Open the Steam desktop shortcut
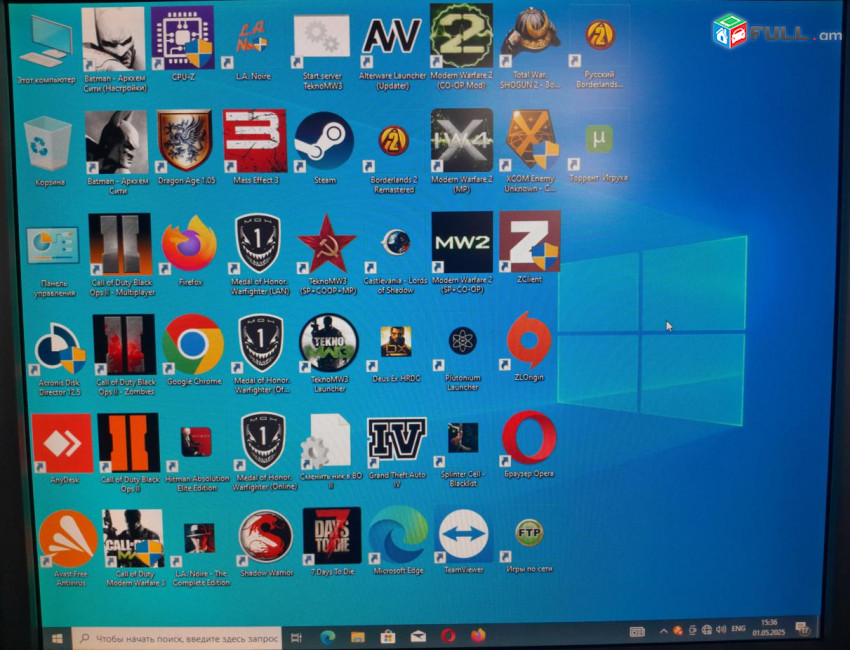This screenshot has width=850, height=650. [x=324, y=142]
